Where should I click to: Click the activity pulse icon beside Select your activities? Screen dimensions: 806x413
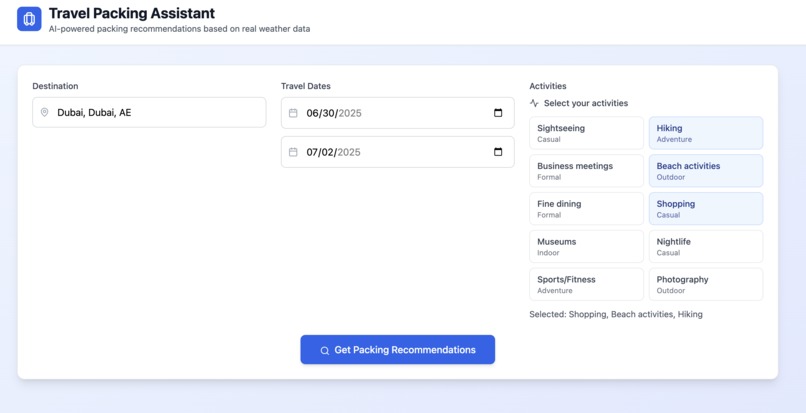534,103
